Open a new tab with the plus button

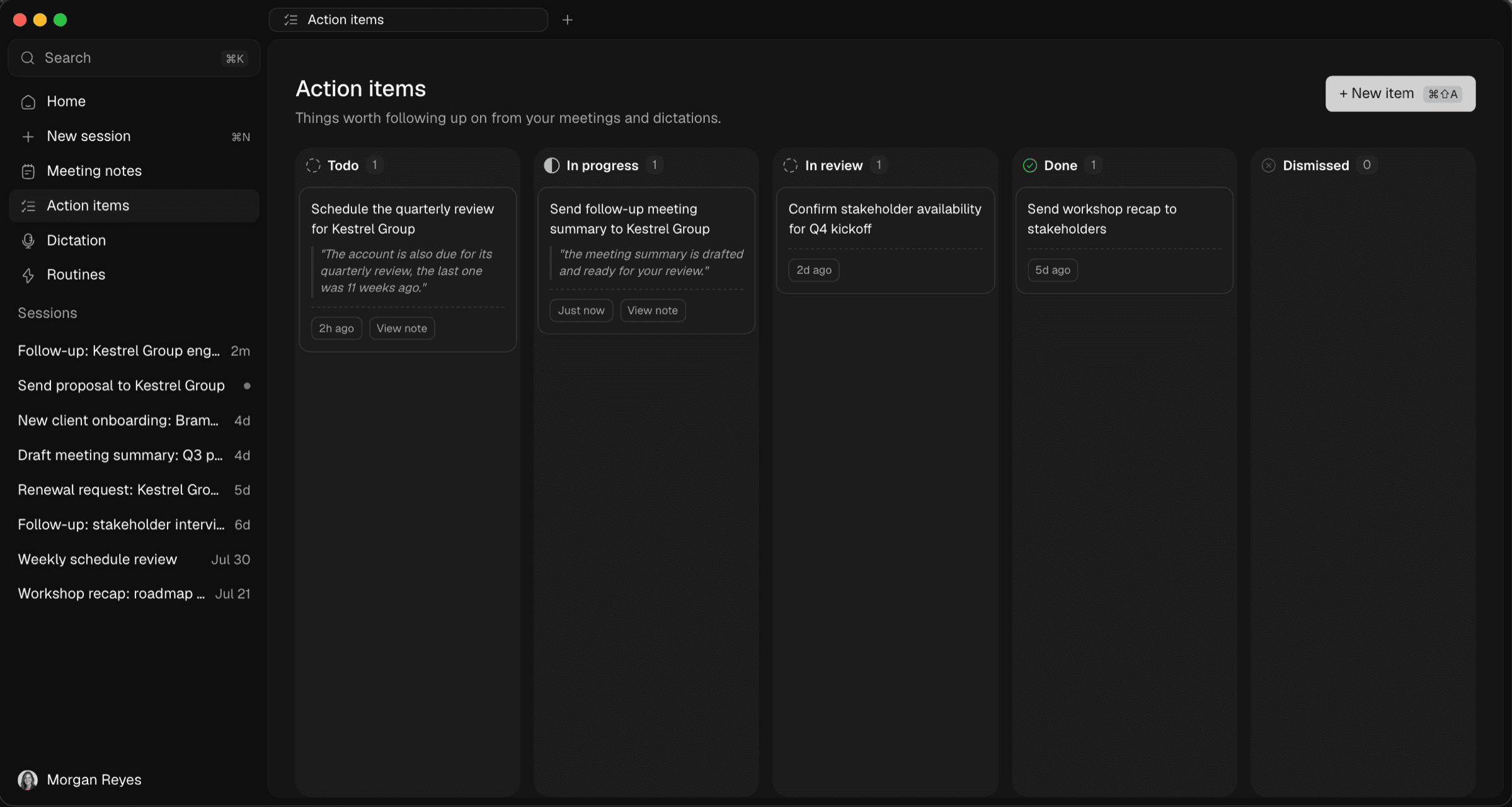point(567,20)
